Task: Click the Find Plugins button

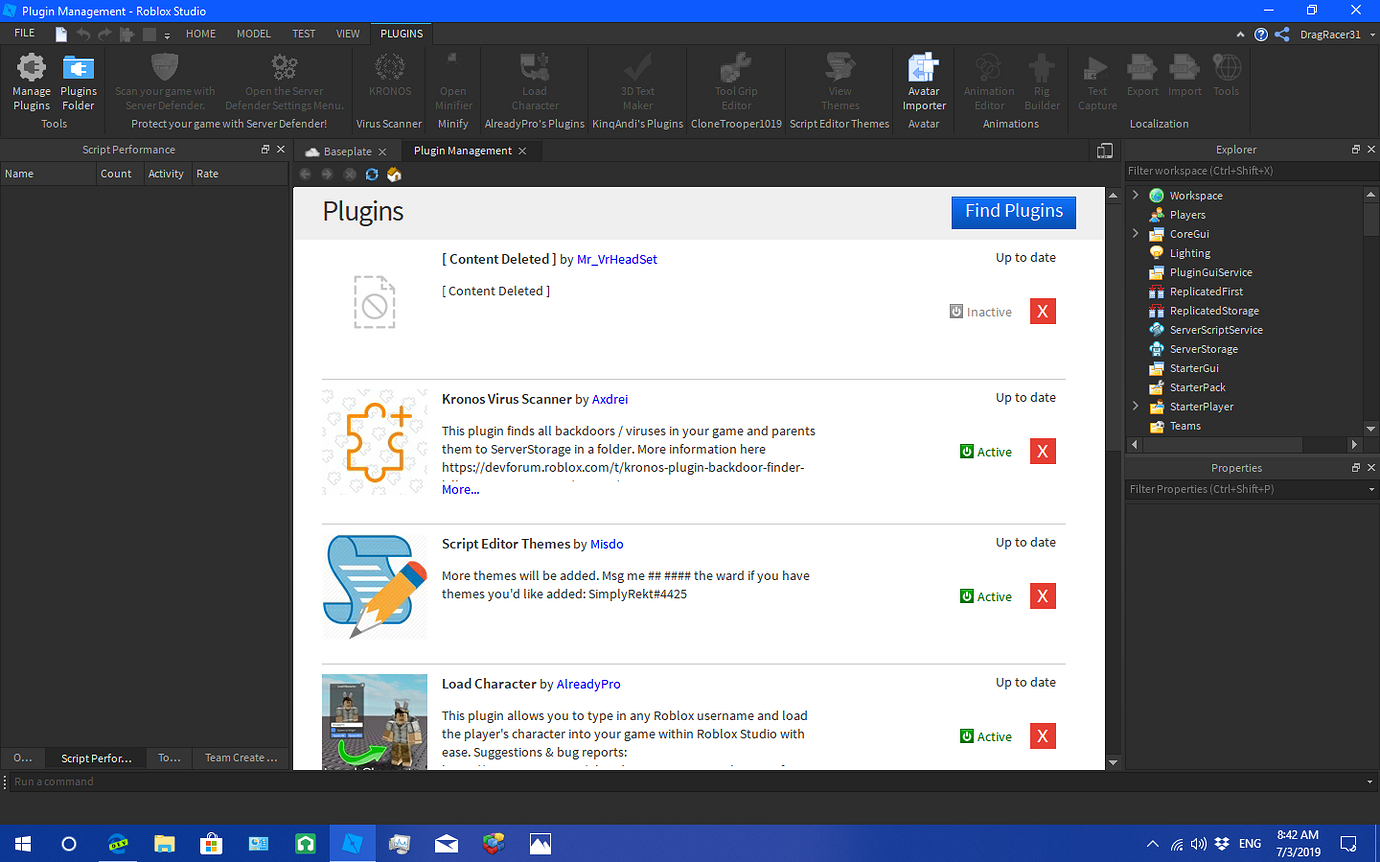Action: coord(1013,211)
